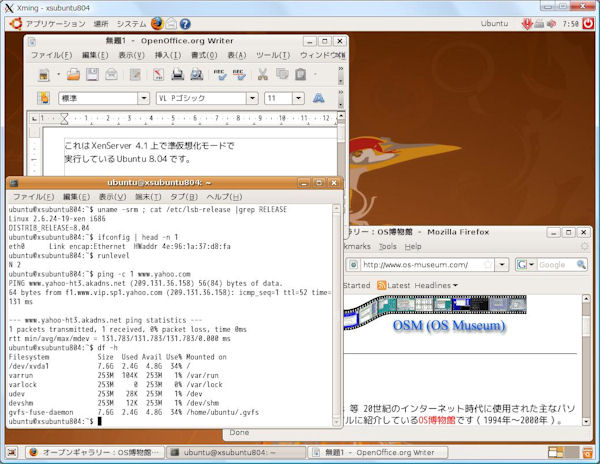Open the ツール(T) menu in Writer

(x=273, y=55)
